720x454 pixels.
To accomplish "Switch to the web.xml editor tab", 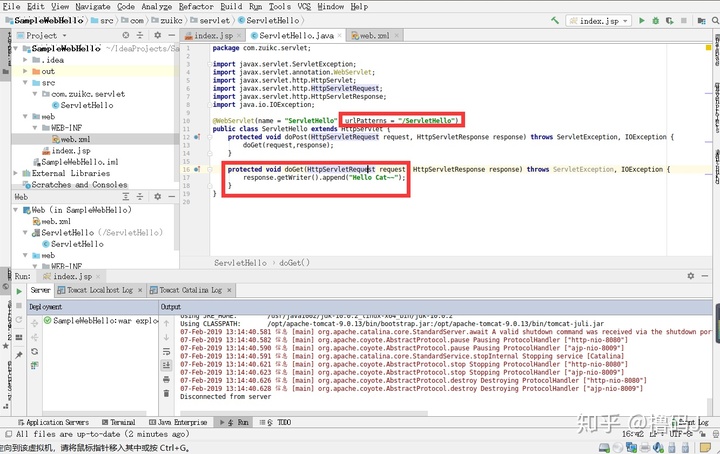I will [x=374, y=35].
